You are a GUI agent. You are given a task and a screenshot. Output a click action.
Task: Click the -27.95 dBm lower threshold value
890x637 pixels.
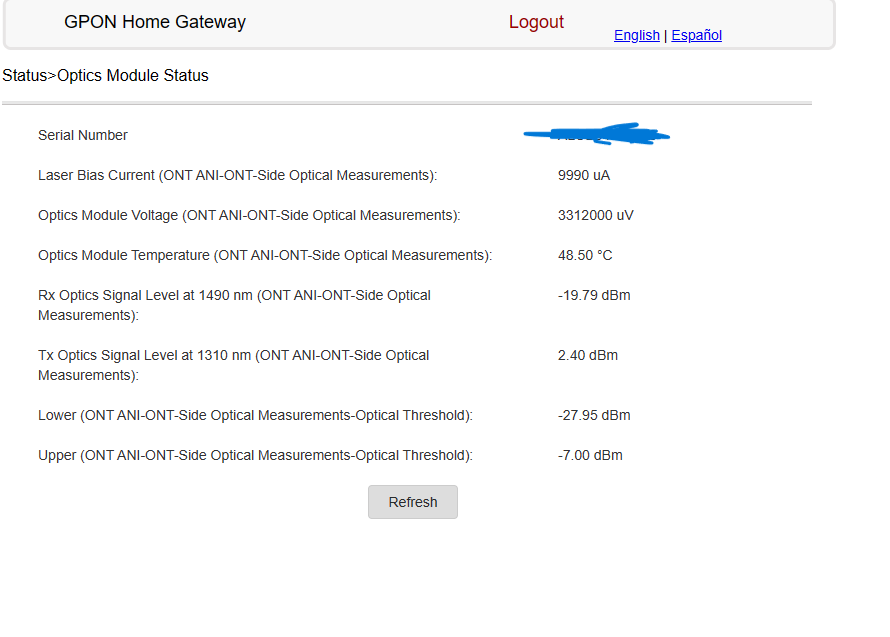[594, 415]
